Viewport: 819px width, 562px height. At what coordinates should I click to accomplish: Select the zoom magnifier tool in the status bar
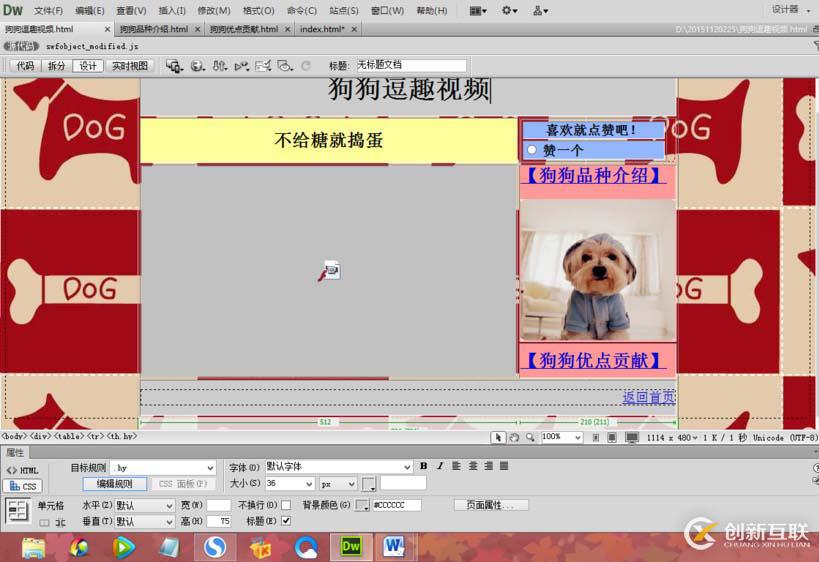click(x=530, y=438)
